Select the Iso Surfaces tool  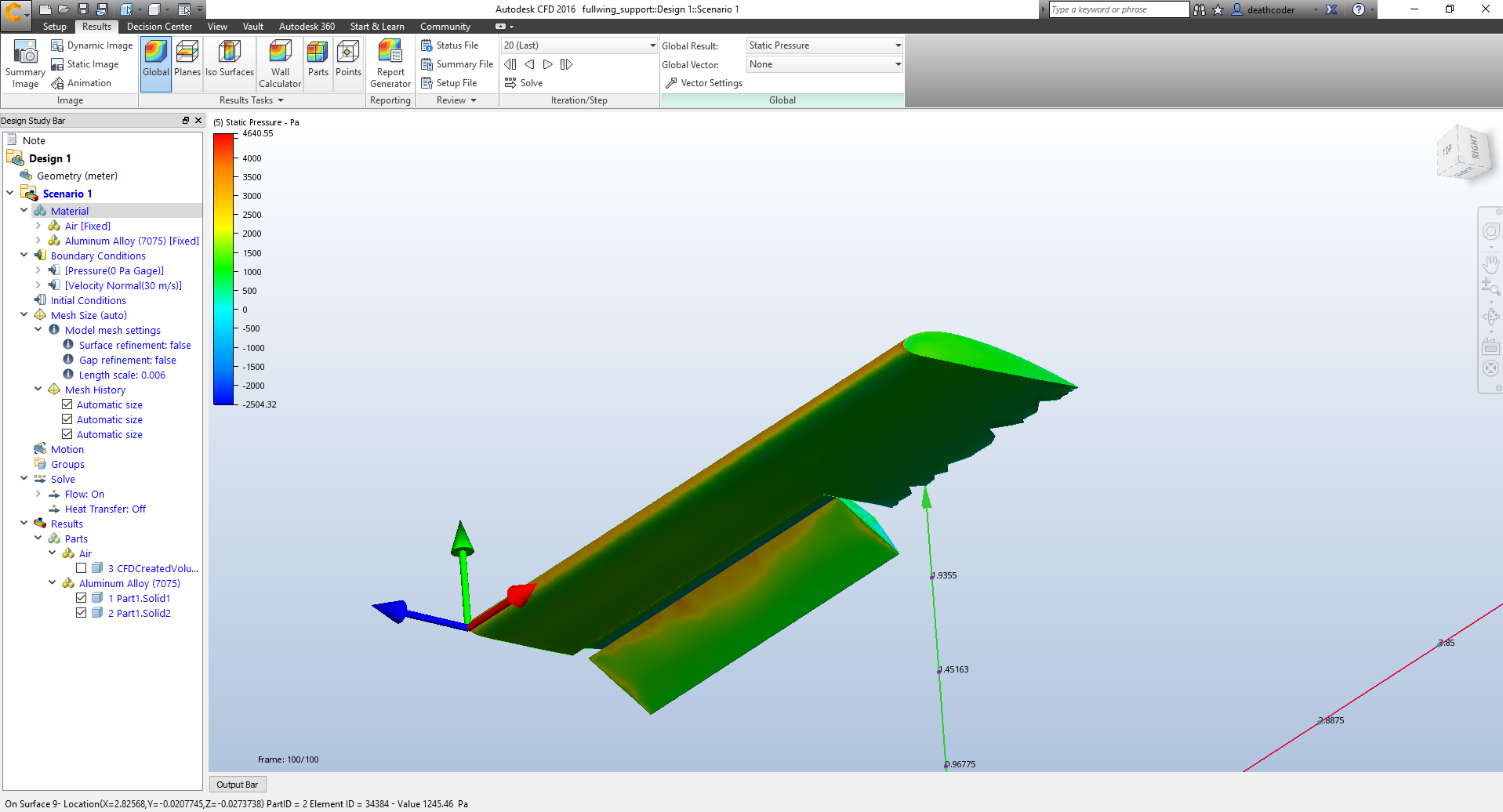229,63
